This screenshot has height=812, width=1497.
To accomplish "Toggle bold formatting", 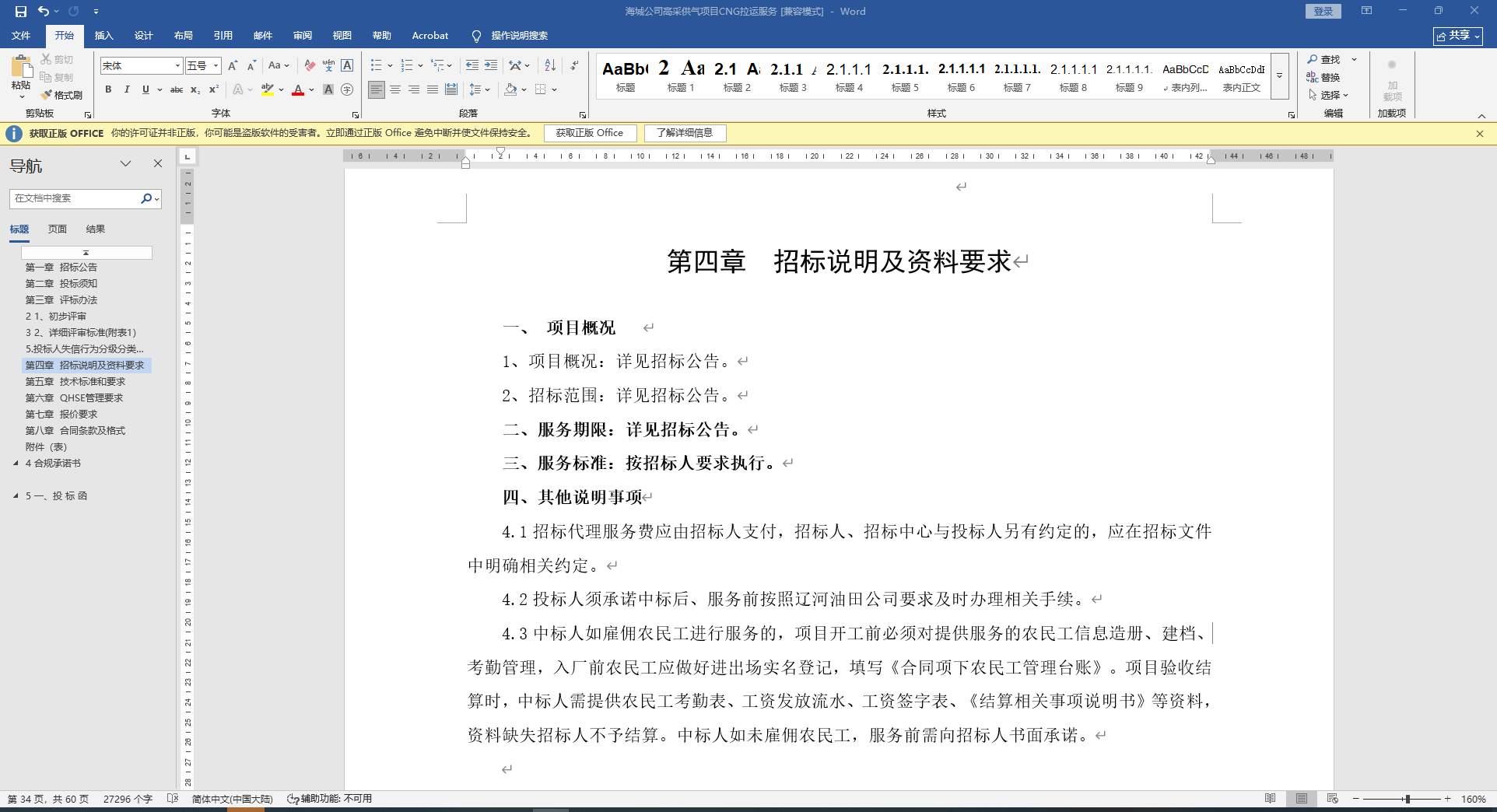I will coord(108,90).
